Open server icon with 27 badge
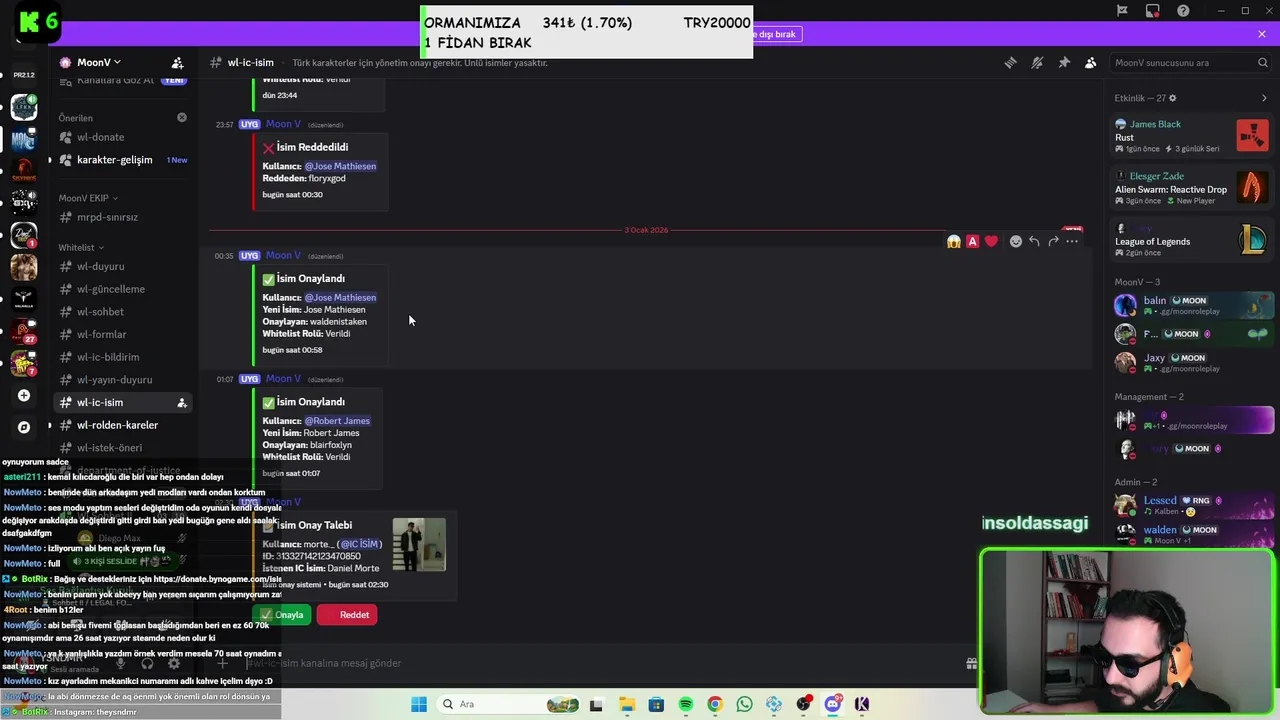The width and height of the screenshot is (1280, 720). click(24, 331)
